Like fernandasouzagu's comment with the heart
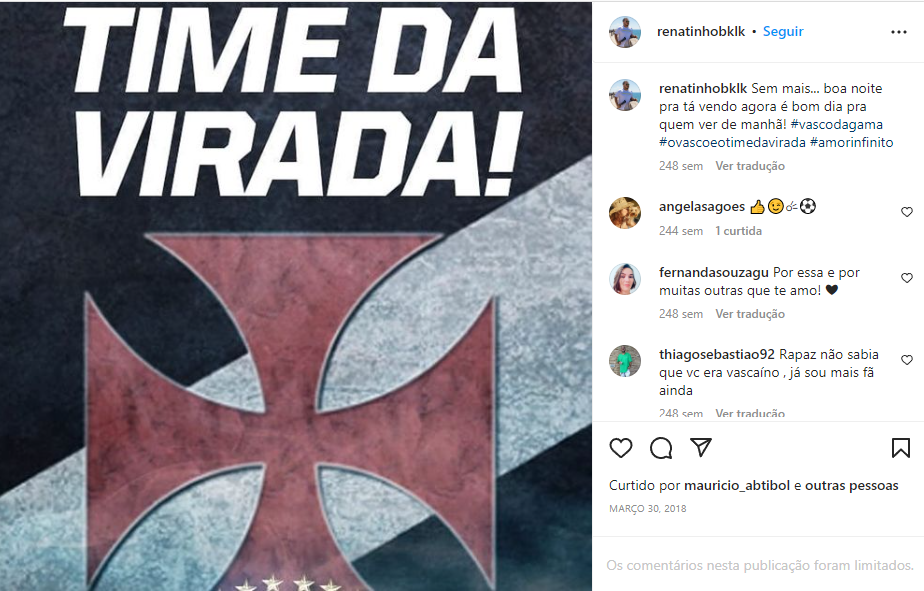Viewport: 924px width, 591px height. coord(907,278)
